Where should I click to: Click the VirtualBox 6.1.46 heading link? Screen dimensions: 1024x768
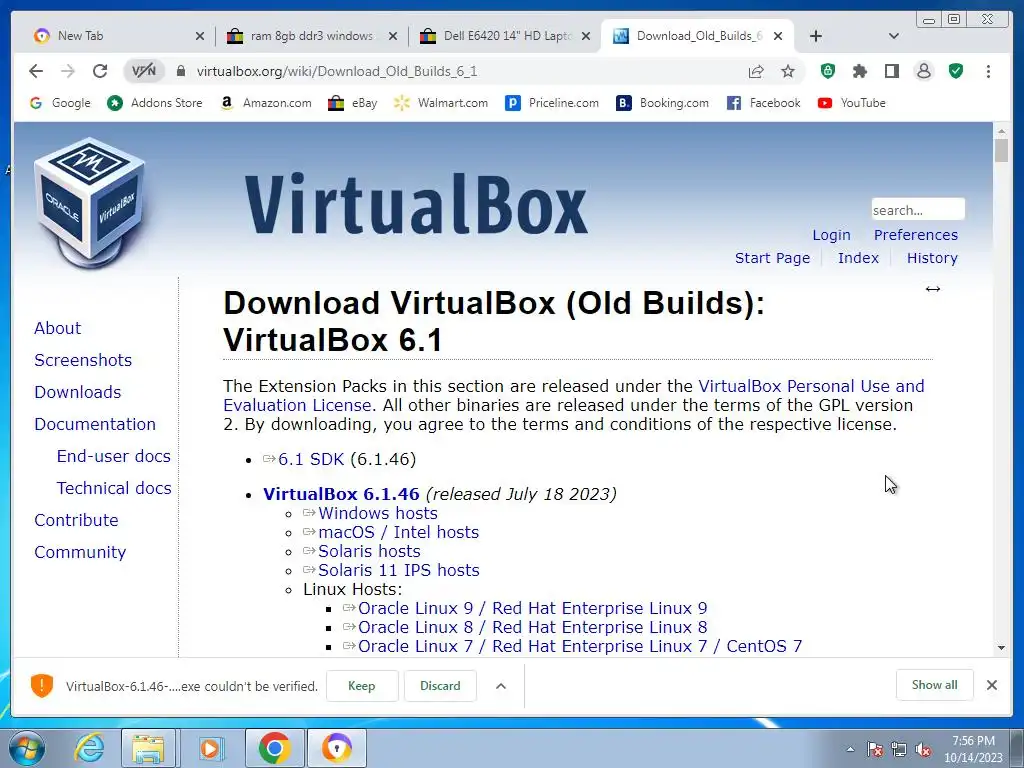pyautogui.click(x=341, y=494)
